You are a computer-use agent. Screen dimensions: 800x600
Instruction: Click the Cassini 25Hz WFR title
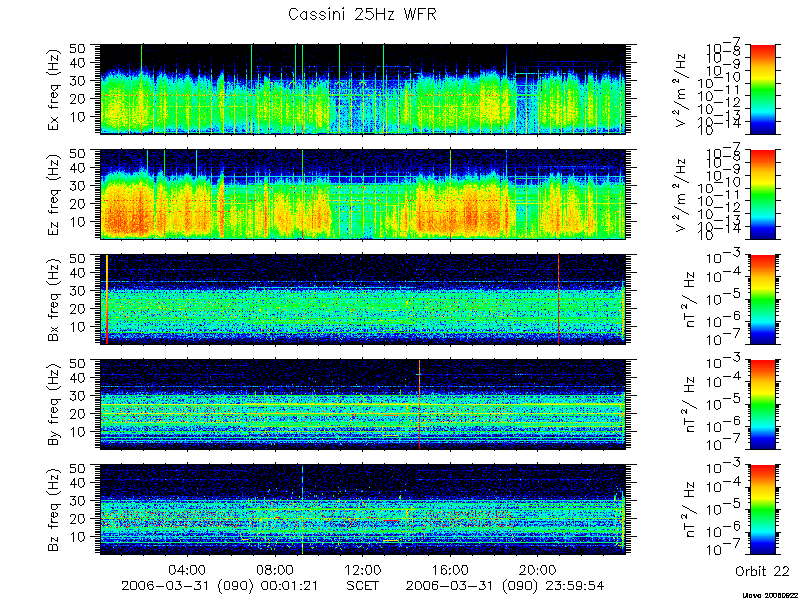click(x=362, y=14)
